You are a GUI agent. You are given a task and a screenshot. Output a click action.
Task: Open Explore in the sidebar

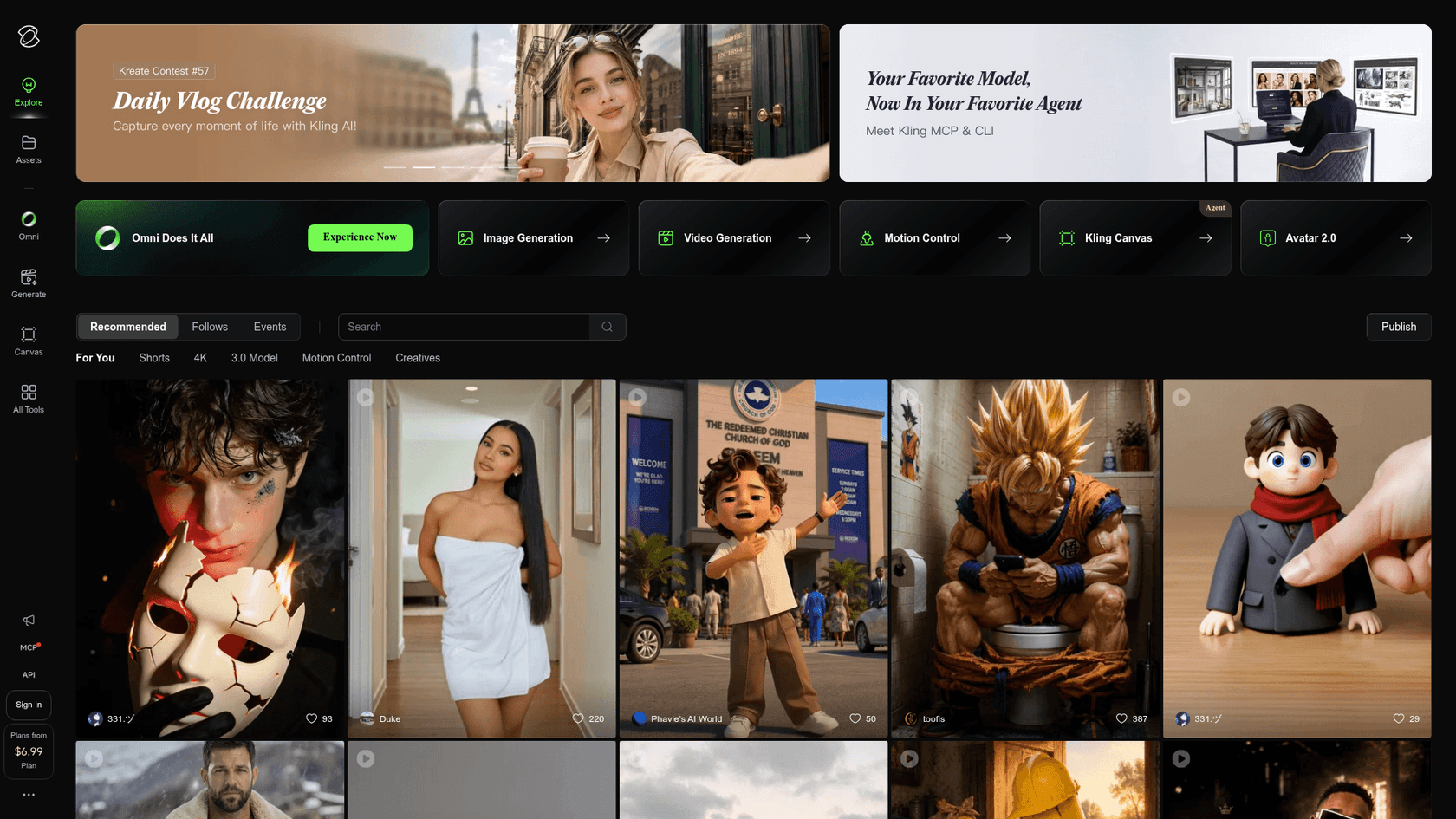pos(29,92)
